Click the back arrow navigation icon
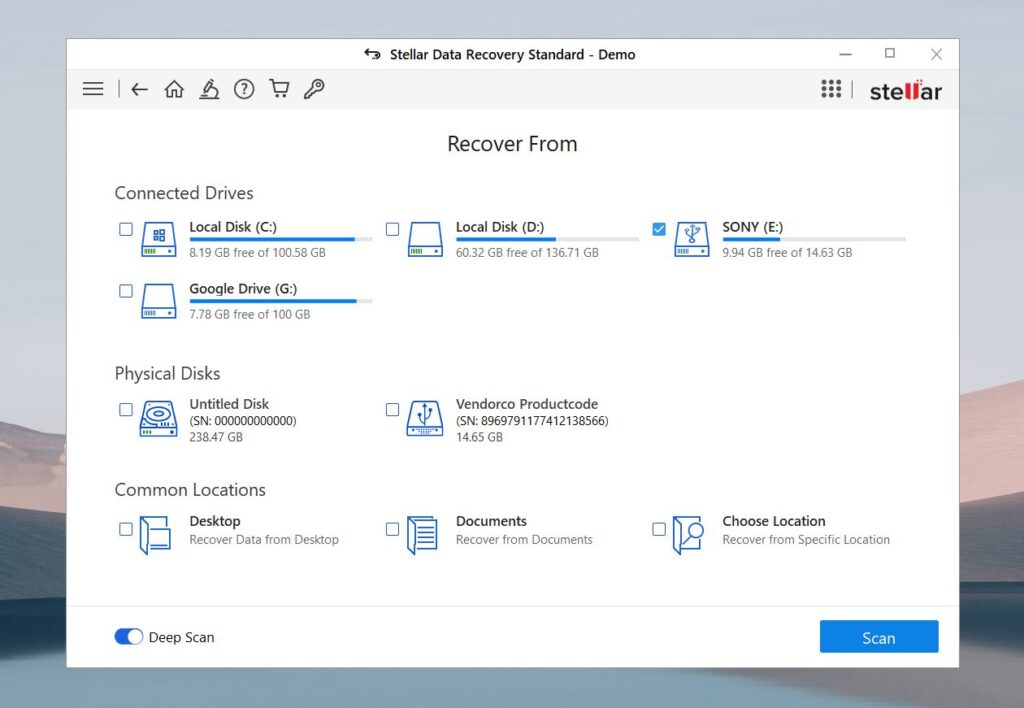The height and width of the screenshot is (708, 1024). click(x=139, y=89)
